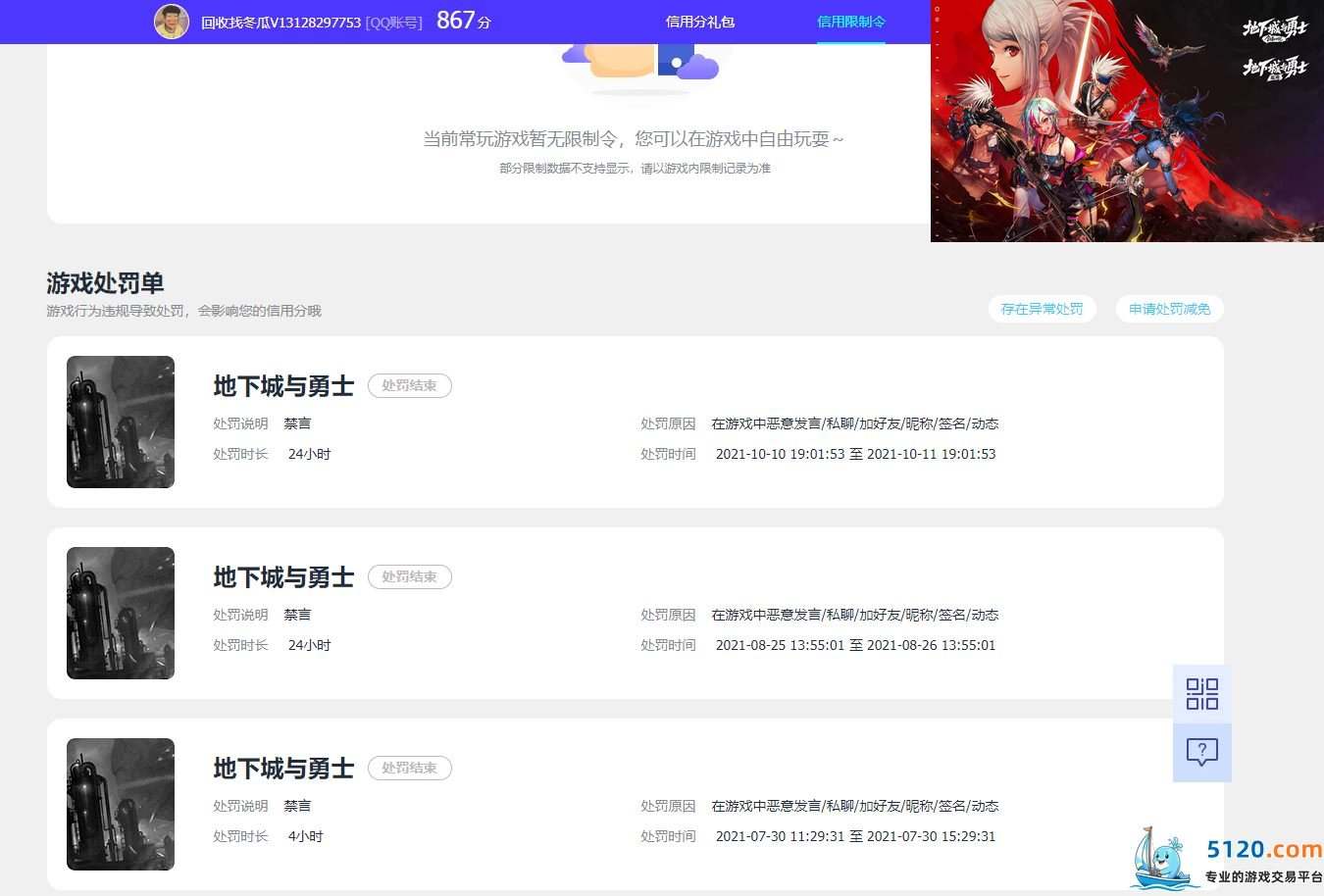
Task: Click the 当前常玩游戏暂无限制令 notice text
Action: pyautogui.click(x=634, y=139)
